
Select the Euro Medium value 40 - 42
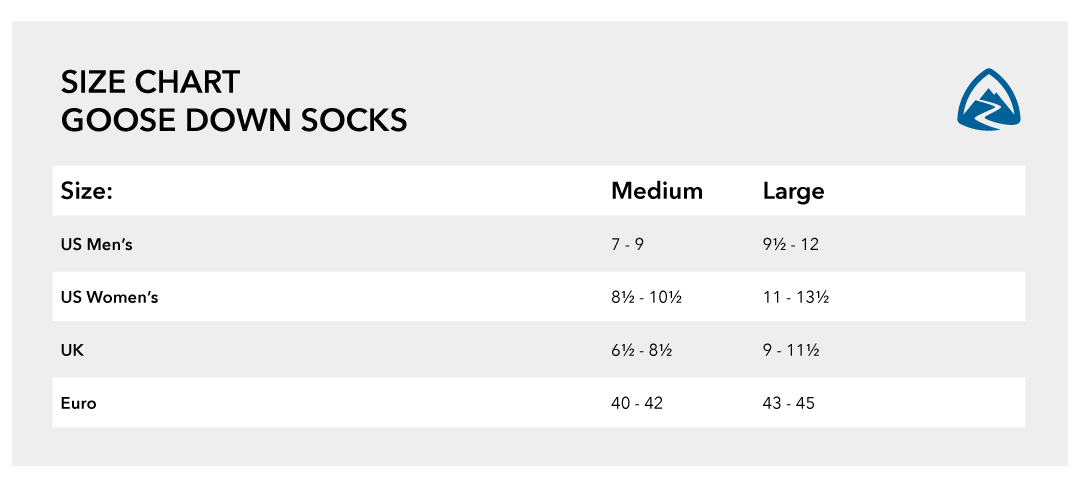point(637,403)
